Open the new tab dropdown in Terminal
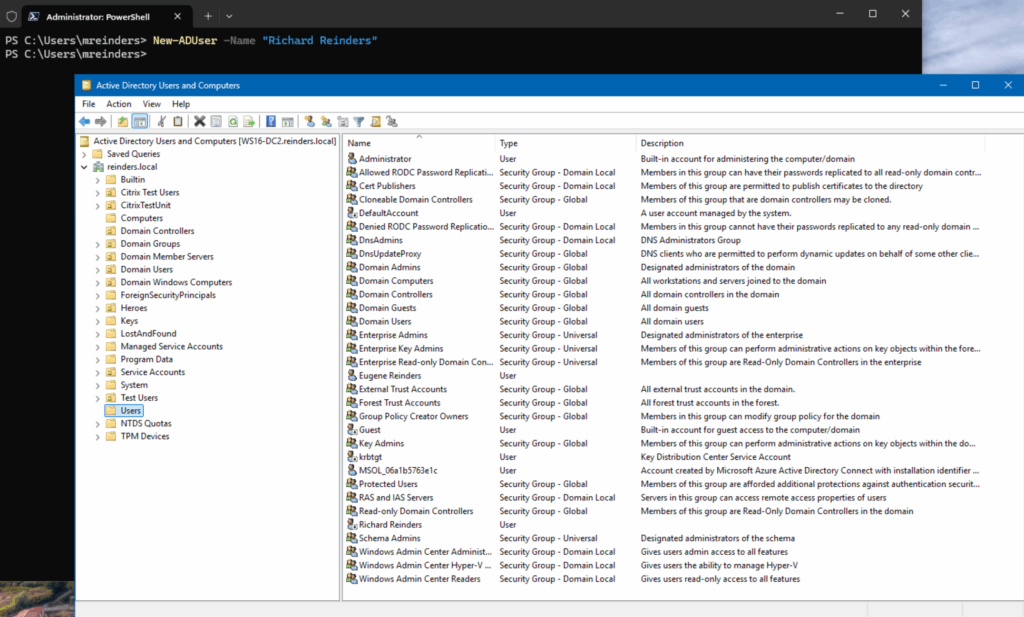 point(229,16)
